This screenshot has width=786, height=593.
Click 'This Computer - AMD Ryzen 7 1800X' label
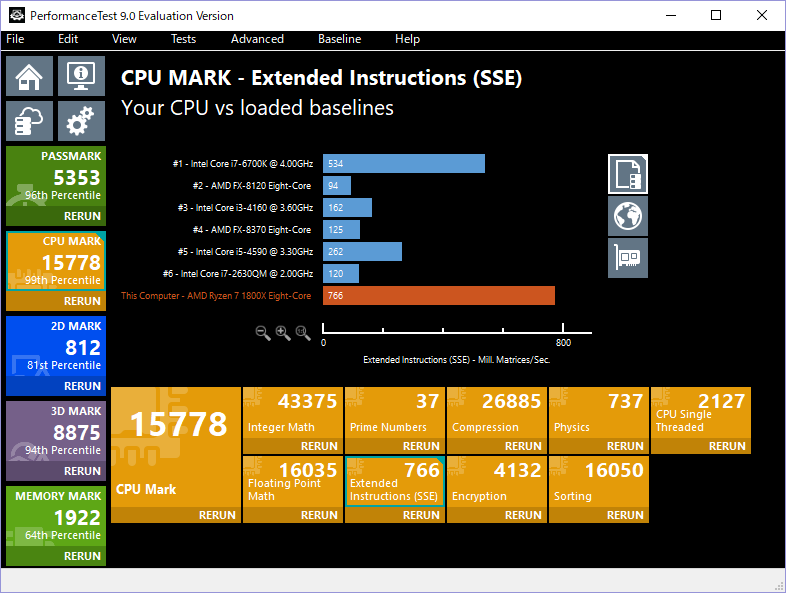click(x=216, y=296)
